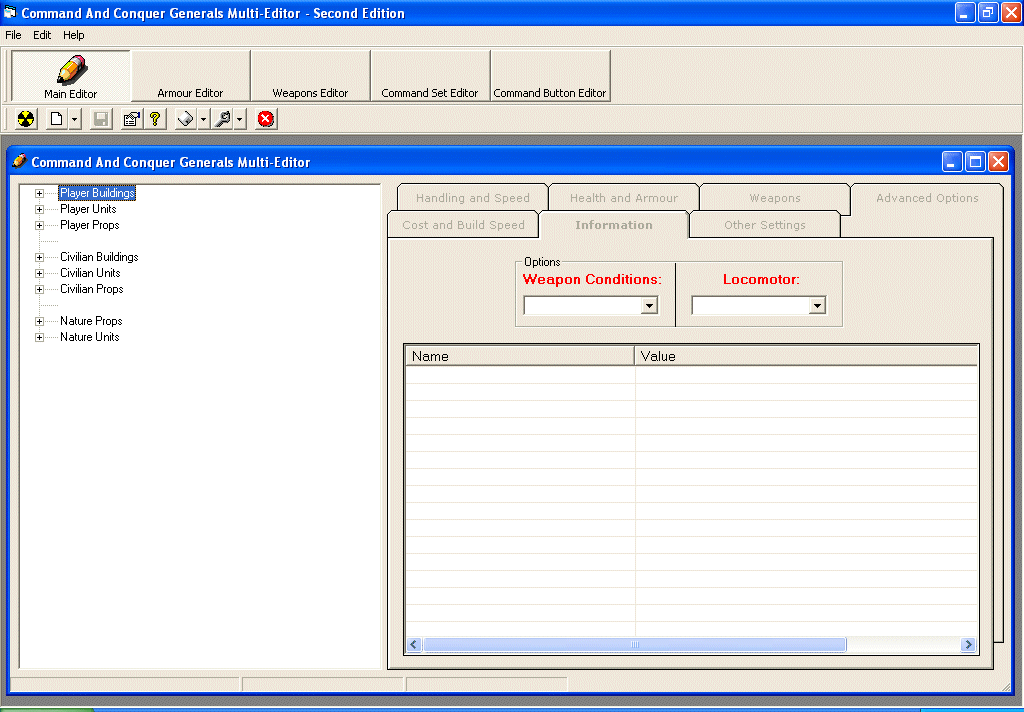Switch to Health and Armour tab
The height and width of the screenshot is (712, 1024).
(624, 198)
